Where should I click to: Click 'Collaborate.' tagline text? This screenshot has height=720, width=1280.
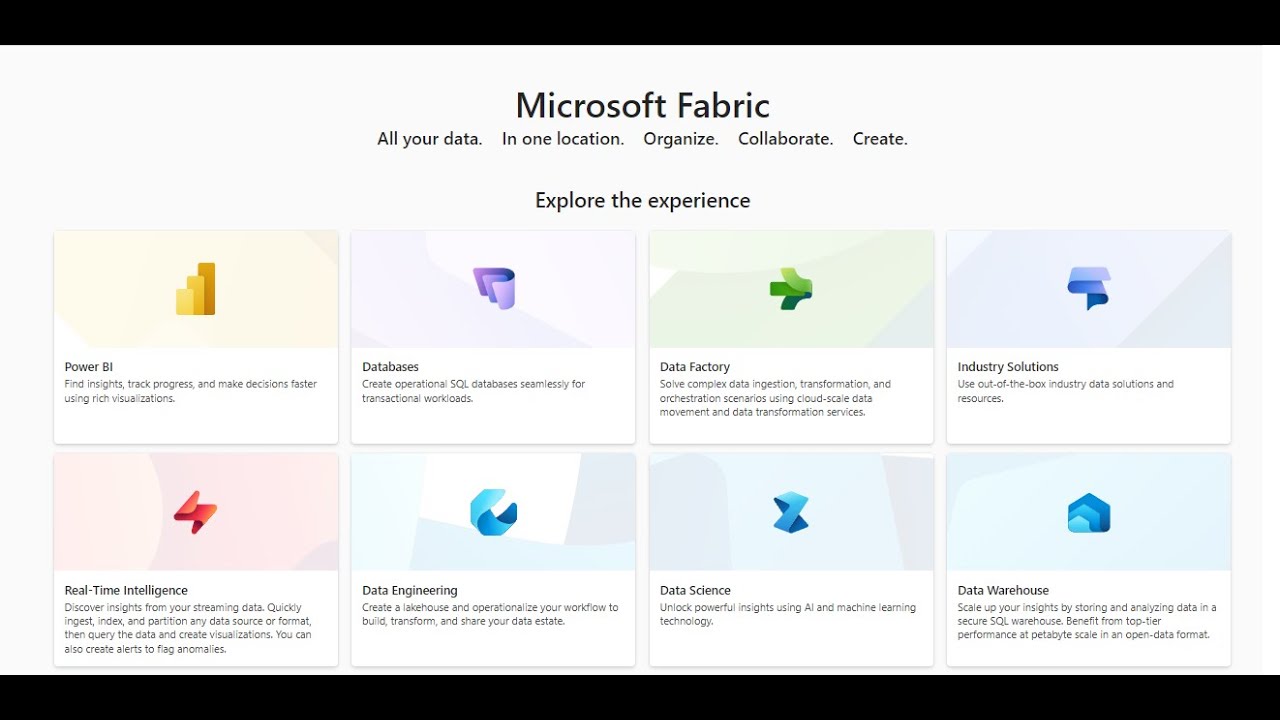click(786, 139)
